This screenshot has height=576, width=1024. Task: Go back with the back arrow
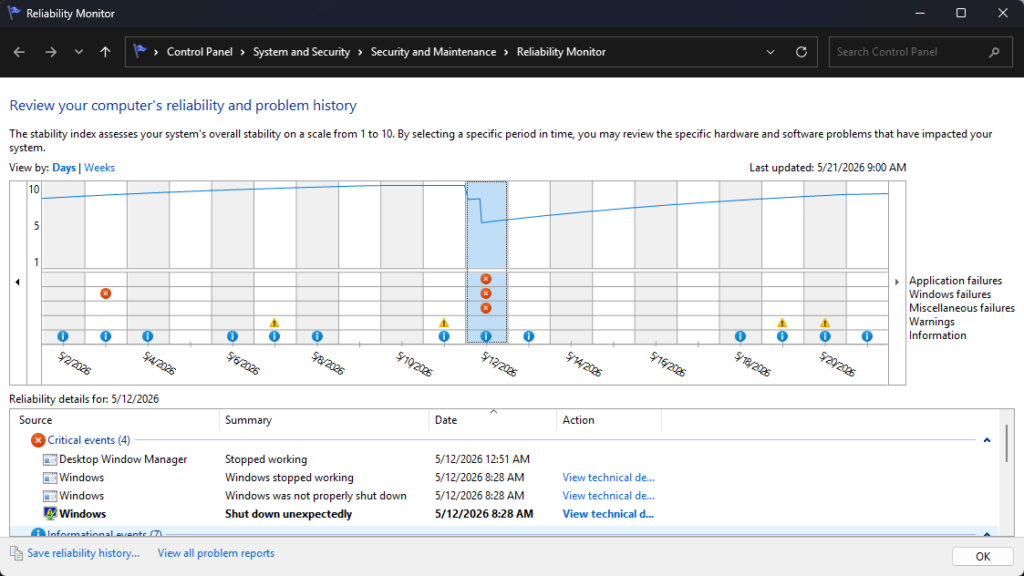click(19, 52)
